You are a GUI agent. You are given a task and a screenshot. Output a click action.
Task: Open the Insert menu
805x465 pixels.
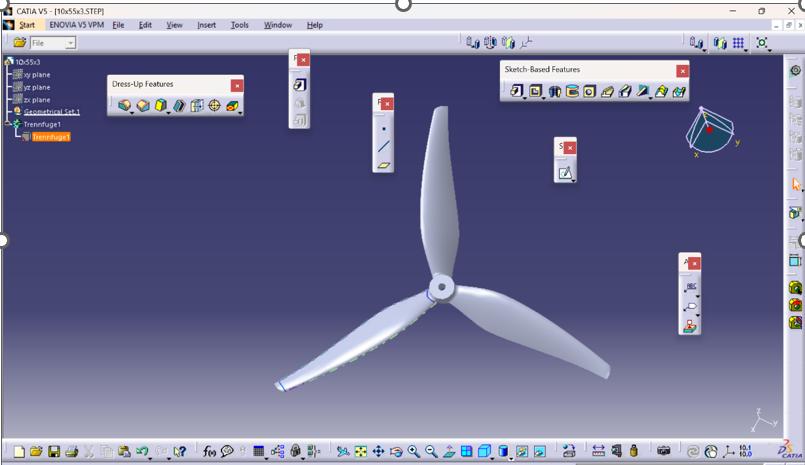[x=206, y=25]
